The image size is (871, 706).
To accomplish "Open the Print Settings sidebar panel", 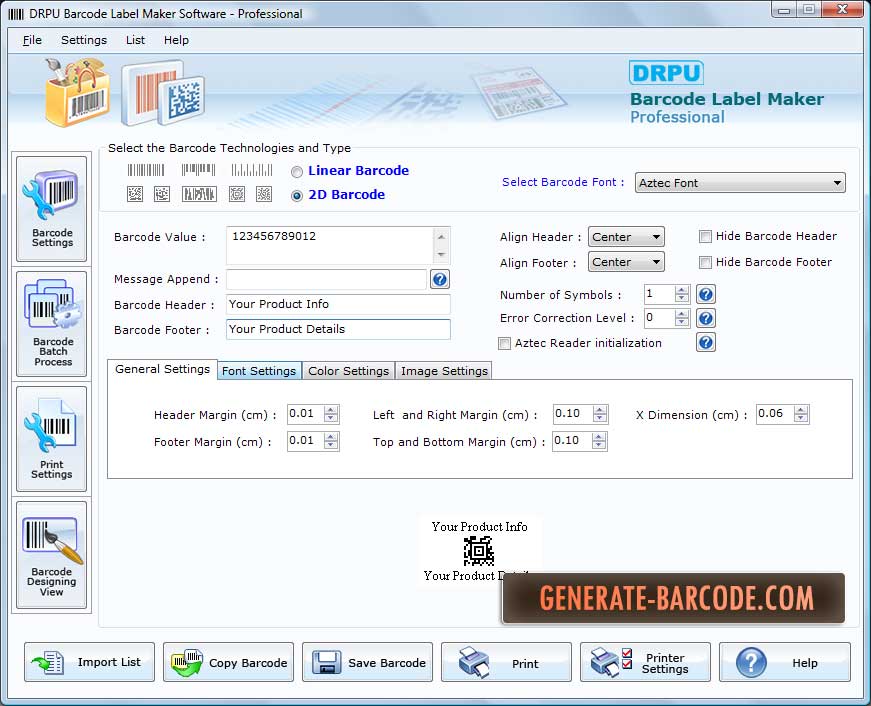I will coord(52,439).
